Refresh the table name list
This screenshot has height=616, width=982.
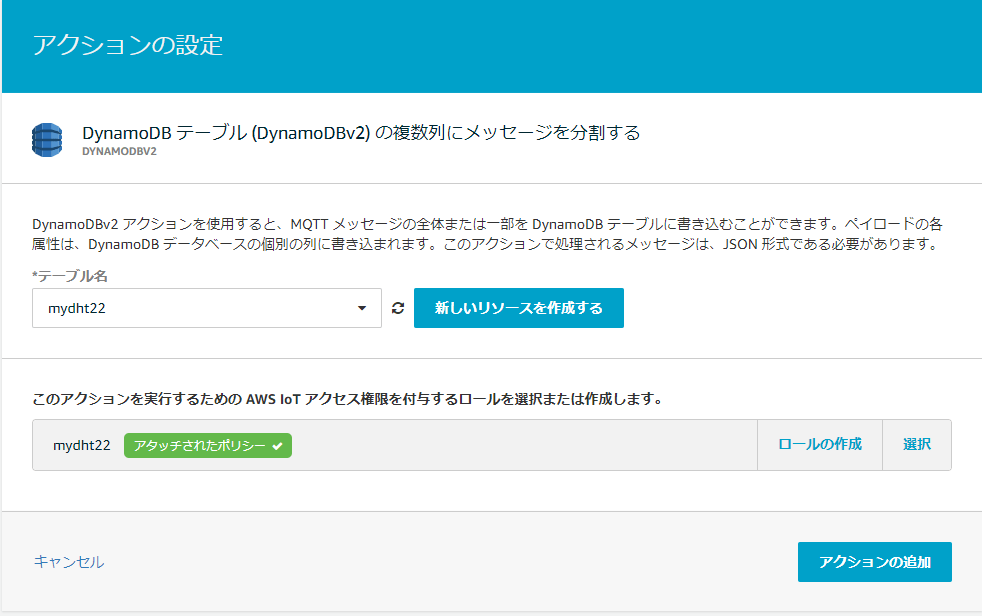click(x=398, y=308)
